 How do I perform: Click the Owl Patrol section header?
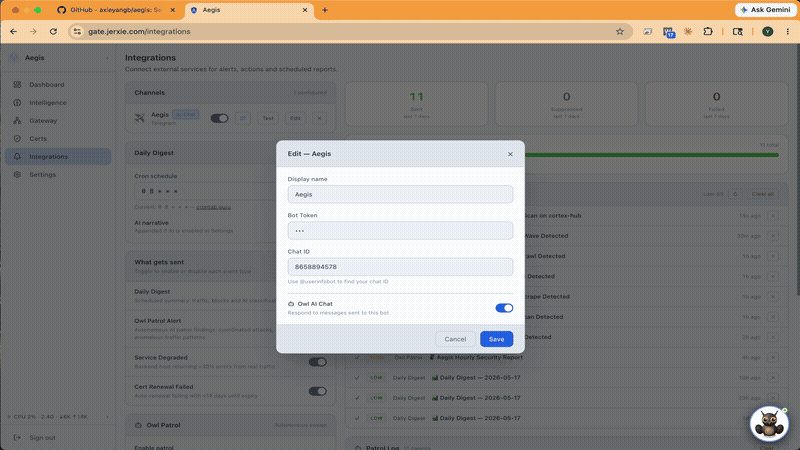tap(231, 425)
